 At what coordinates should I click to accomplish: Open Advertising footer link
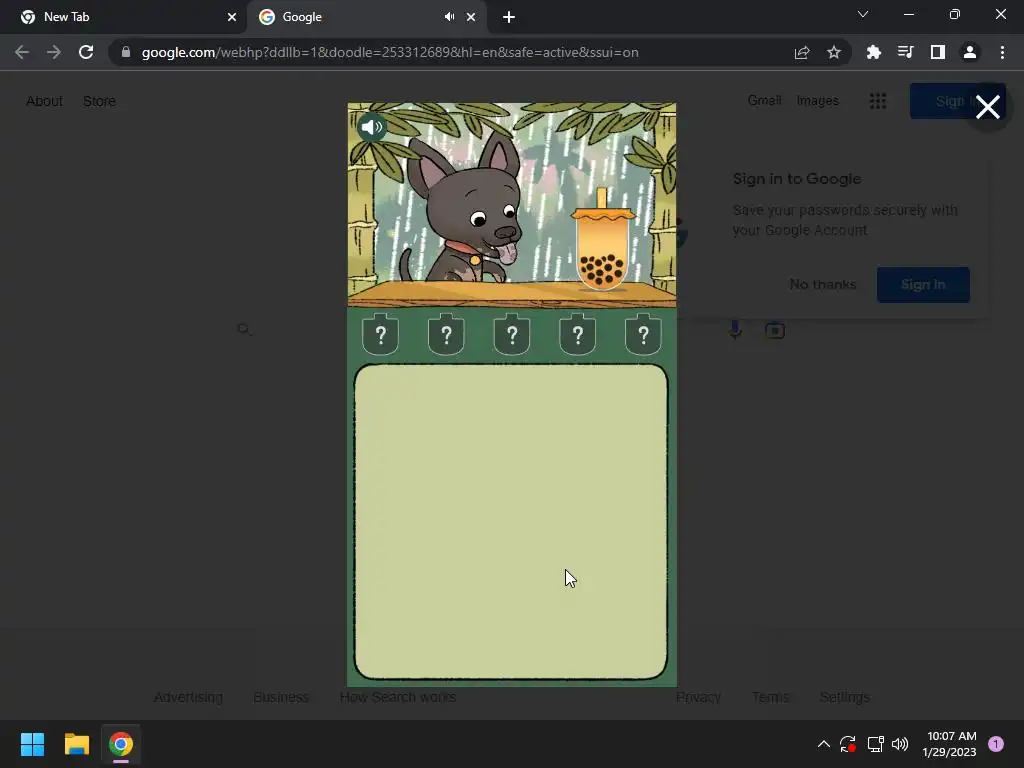tap(188, 697)
